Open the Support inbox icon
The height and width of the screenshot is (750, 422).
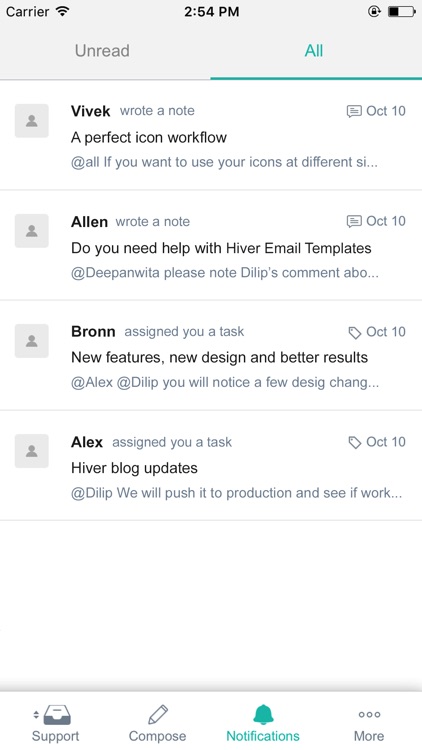click(x=57, y=715)
